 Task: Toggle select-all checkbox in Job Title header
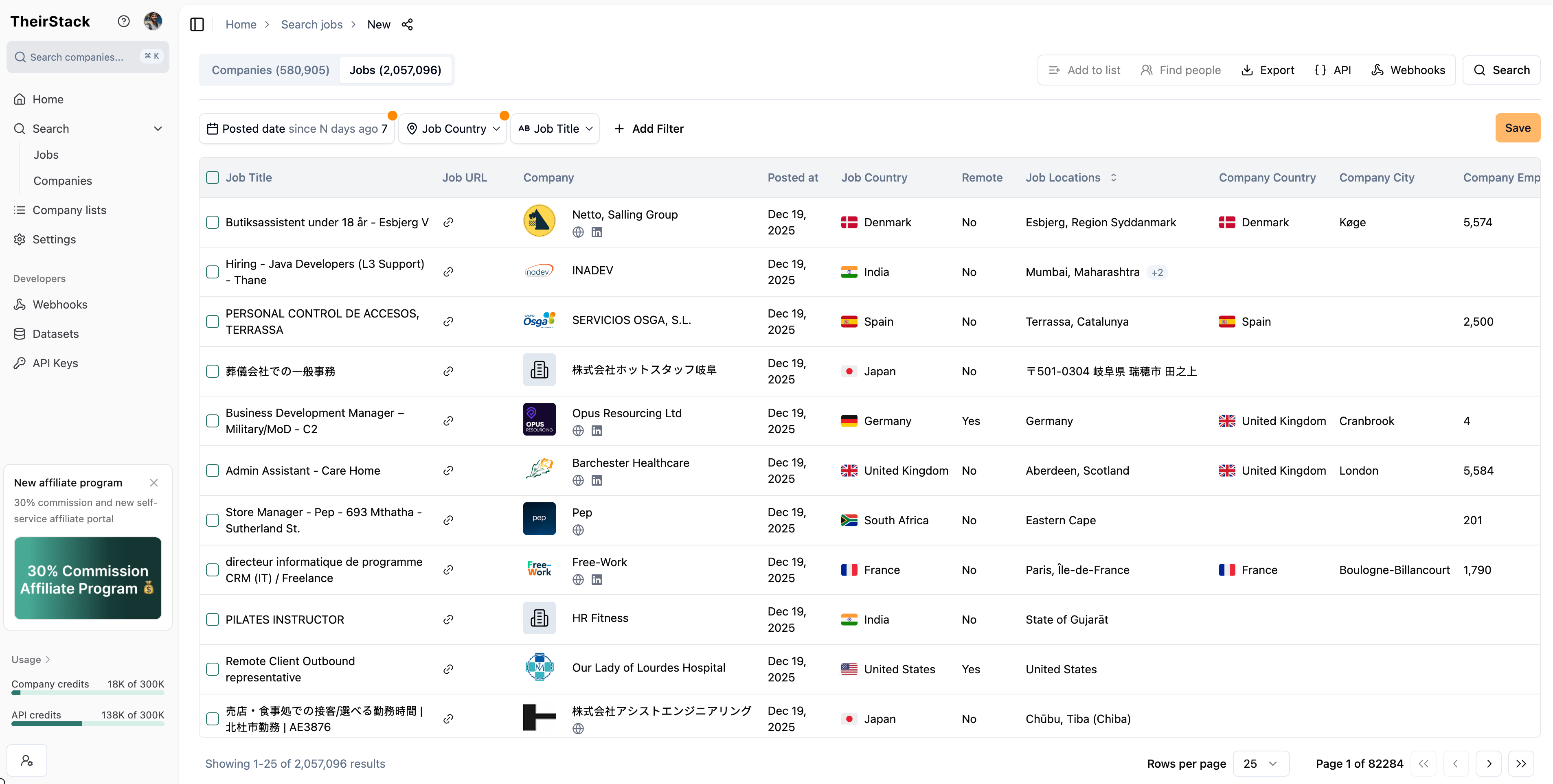212,178
